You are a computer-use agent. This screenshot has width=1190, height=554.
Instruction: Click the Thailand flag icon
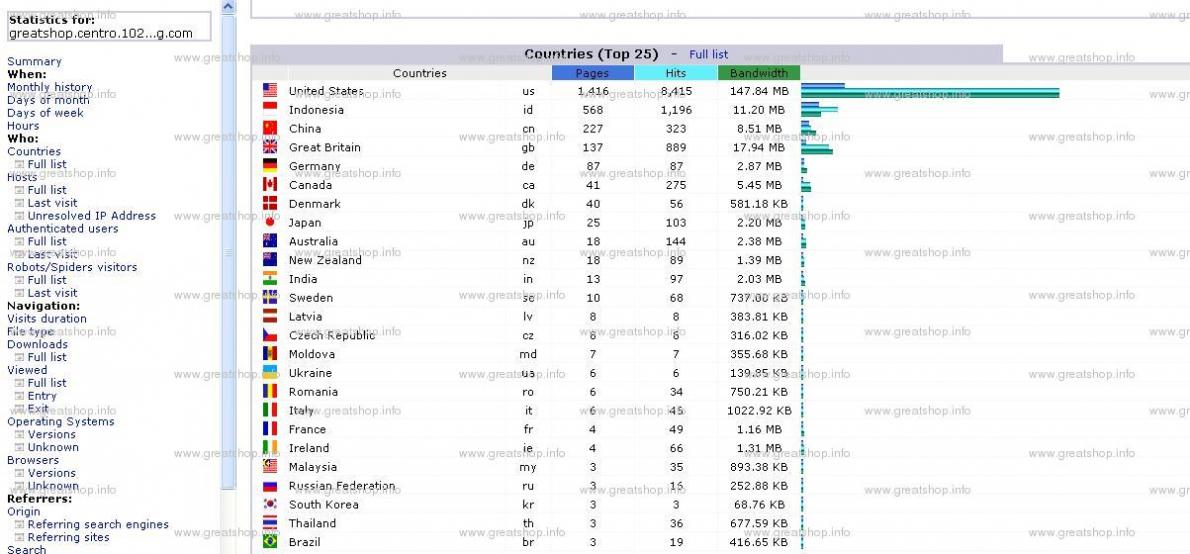click(x=269, y=523)
